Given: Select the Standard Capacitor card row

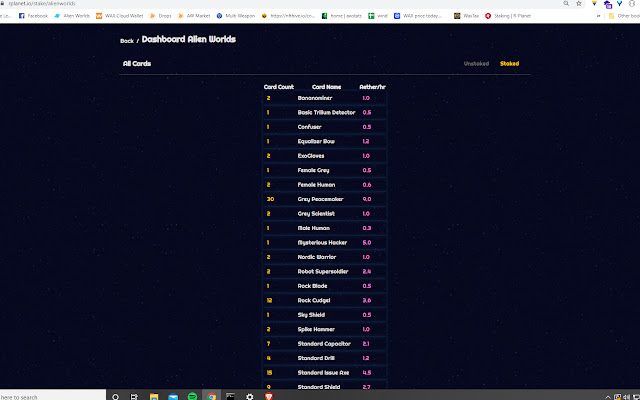Looking at the screenshot, I should (324, 344).
